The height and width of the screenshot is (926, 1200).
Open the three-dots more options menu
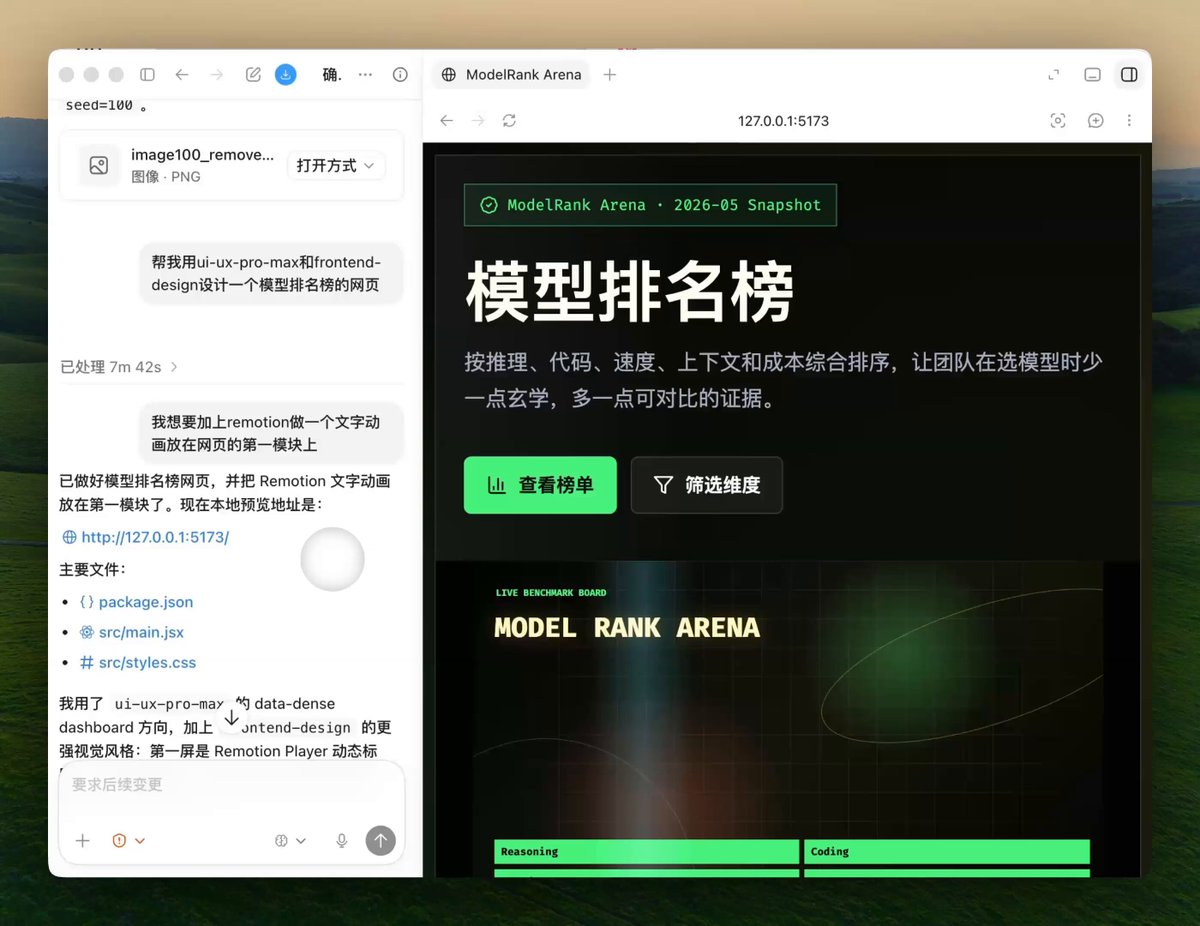pyautogui.click(x=365, y=75)
